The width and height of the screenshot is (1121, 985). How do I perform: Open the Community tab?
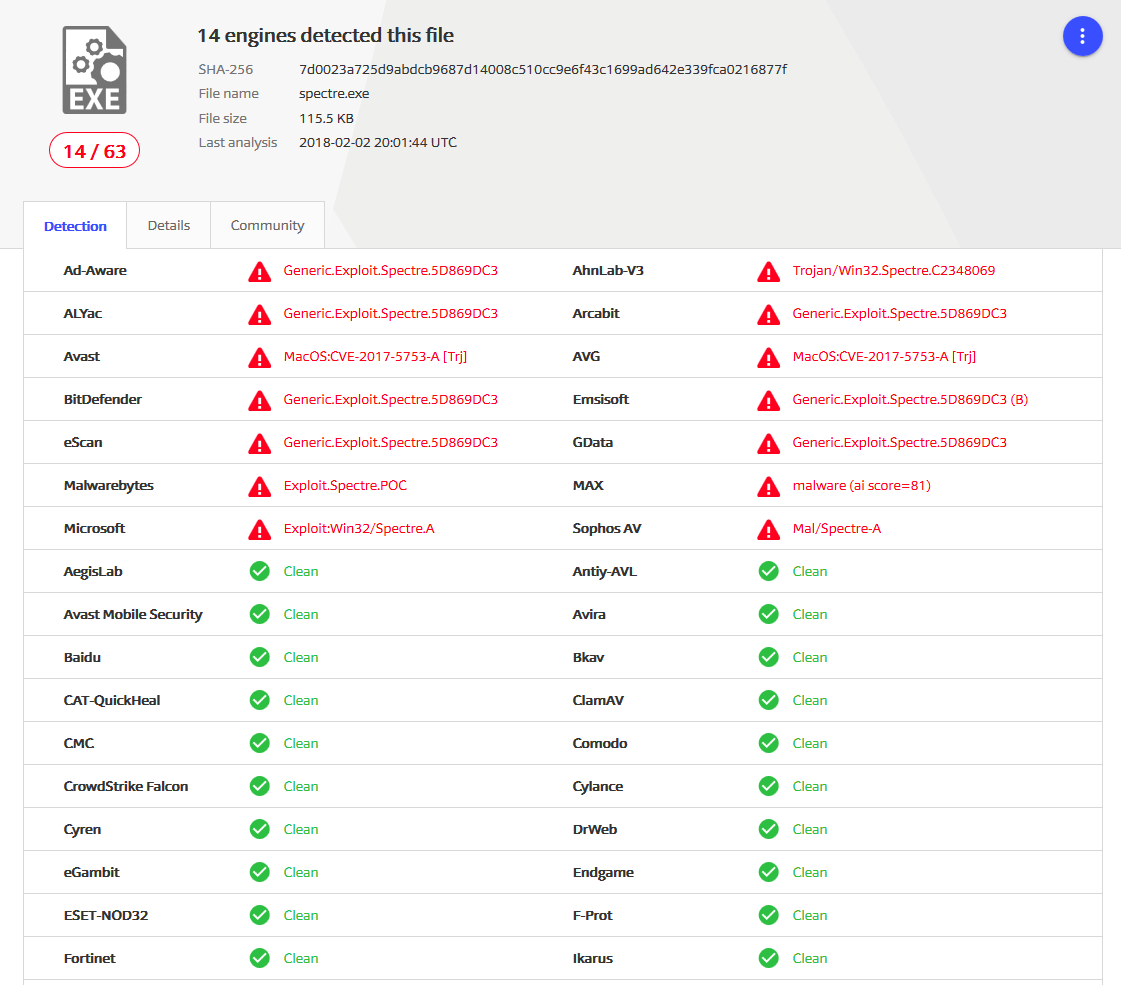267,225
